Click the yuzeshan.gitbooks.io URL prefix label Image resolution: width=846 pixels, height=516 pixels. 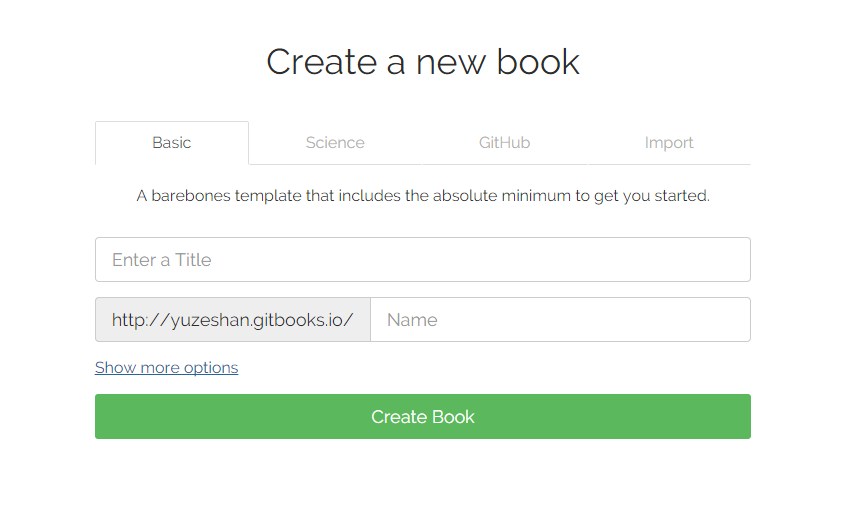[x=232, y=320]
